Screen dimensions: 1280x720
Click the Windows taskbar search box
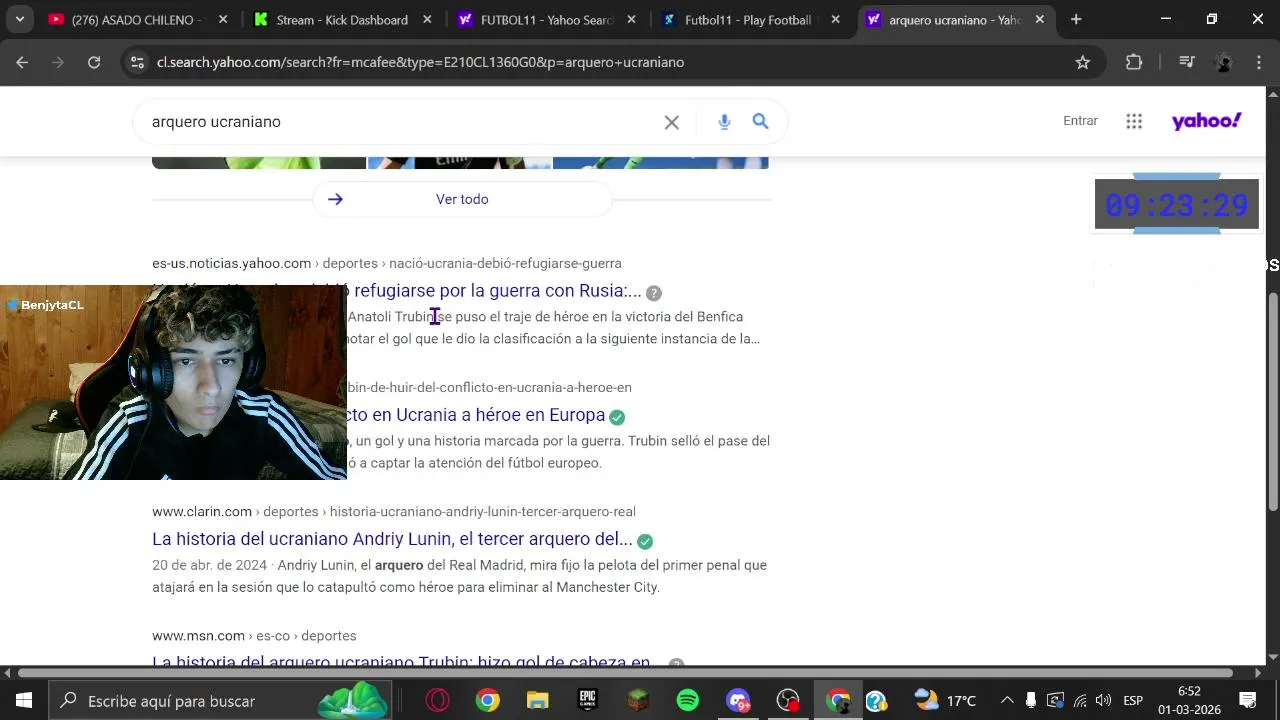tap(221, 701)
